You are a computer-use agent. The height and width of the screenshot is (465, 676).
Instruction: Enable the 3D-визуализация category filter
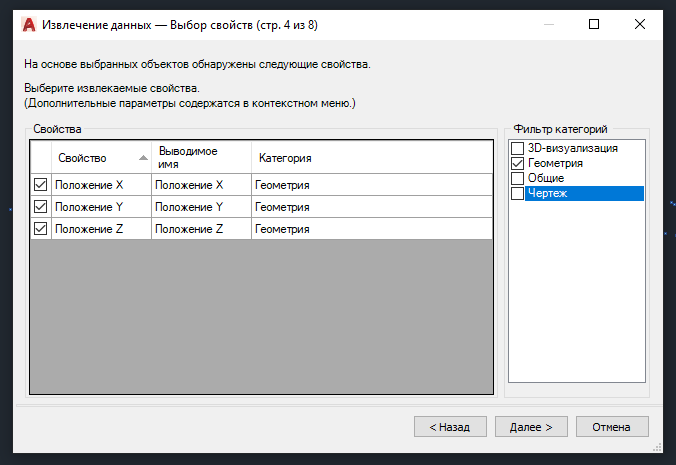click(x=517, y=149)
